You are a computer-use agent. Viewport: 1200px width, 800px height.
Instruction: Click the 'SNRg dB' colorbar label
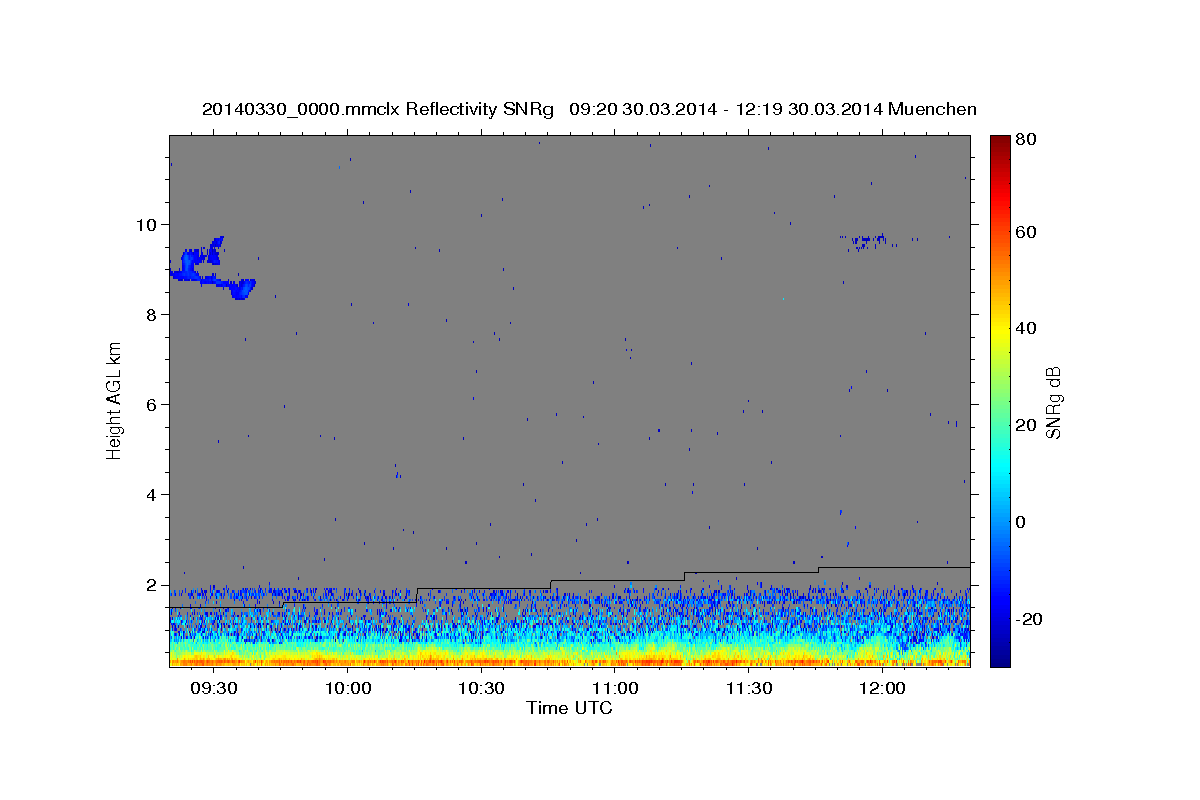1053,401
